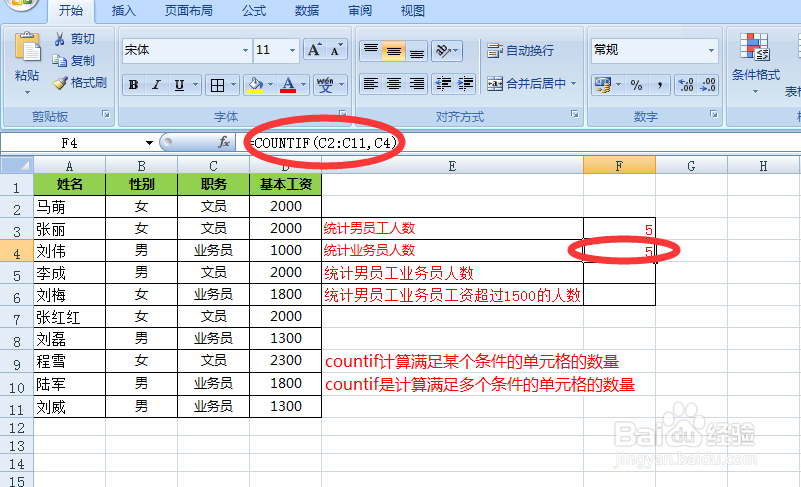Click the Cut (剪切) scissors icon

tap(60, 39)
